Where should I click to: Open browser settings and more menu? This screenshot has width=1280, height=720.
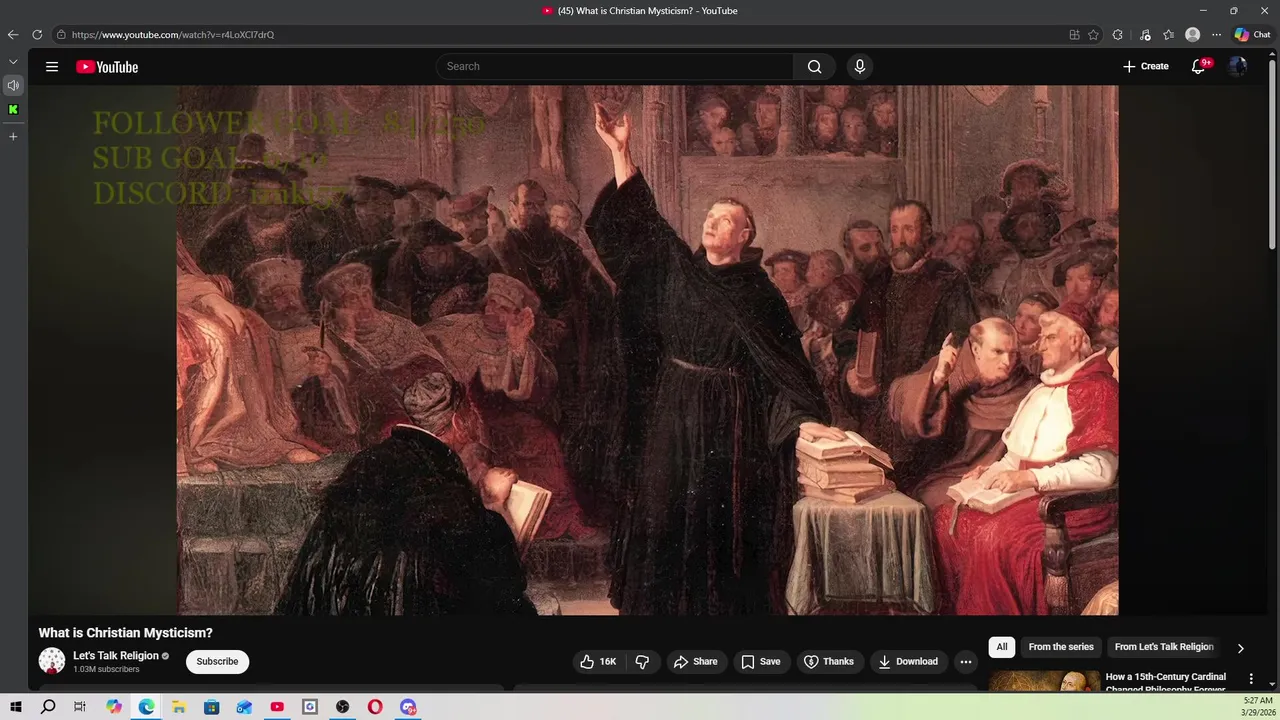pos(1217,34)
